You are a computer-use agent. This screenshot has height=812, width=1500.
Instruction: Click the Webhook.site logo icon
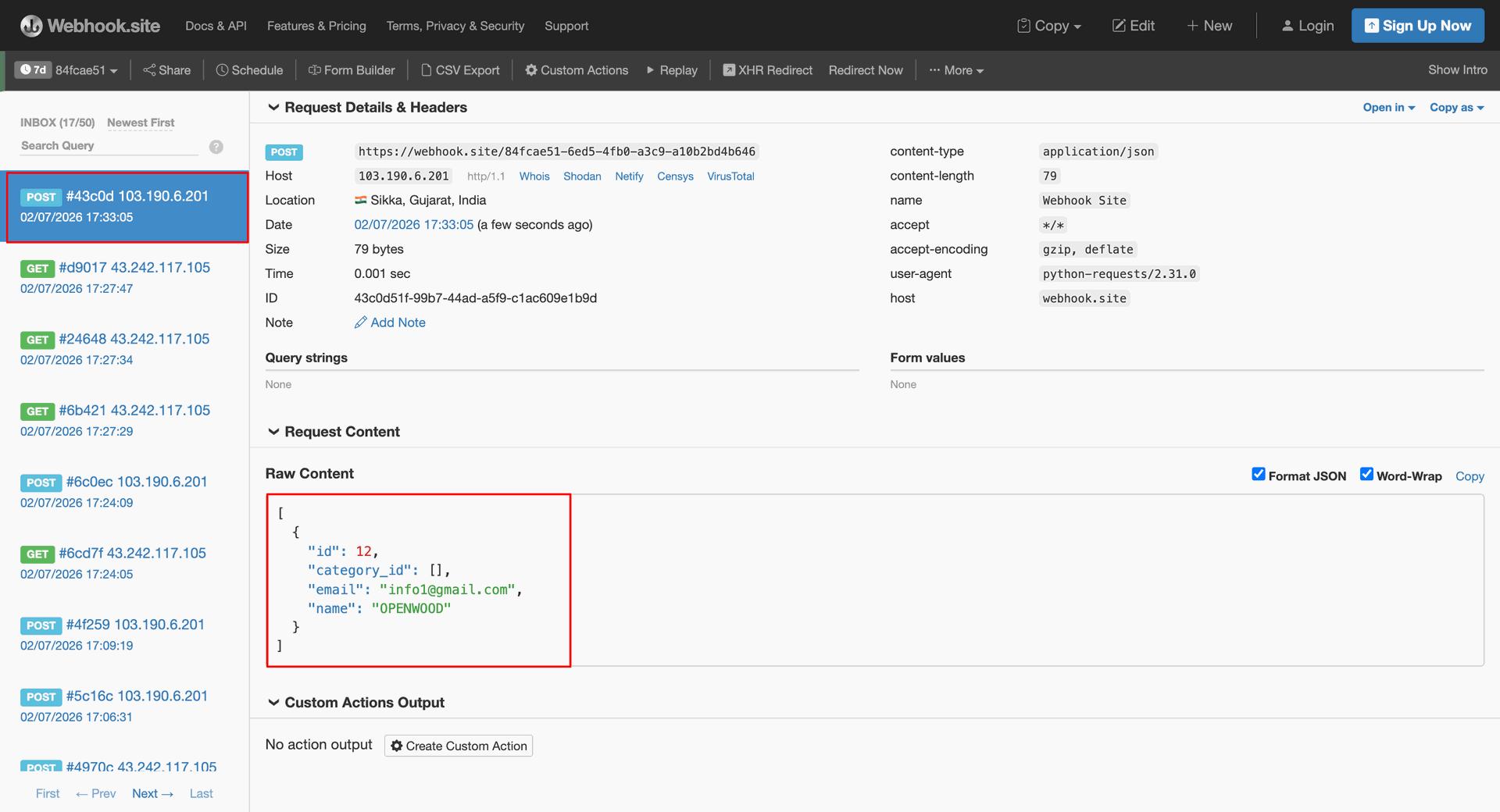click(31, 26)
